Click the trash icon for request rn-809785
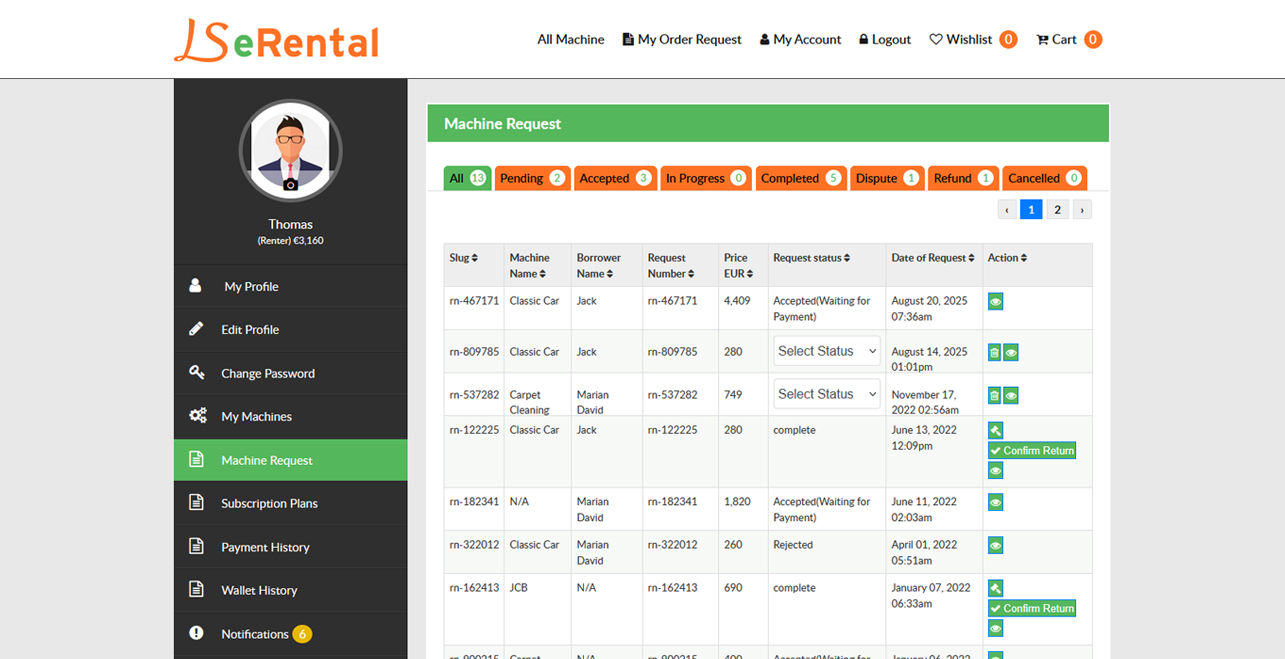Viewport: 1285px width, 659px height. (994, 352)
